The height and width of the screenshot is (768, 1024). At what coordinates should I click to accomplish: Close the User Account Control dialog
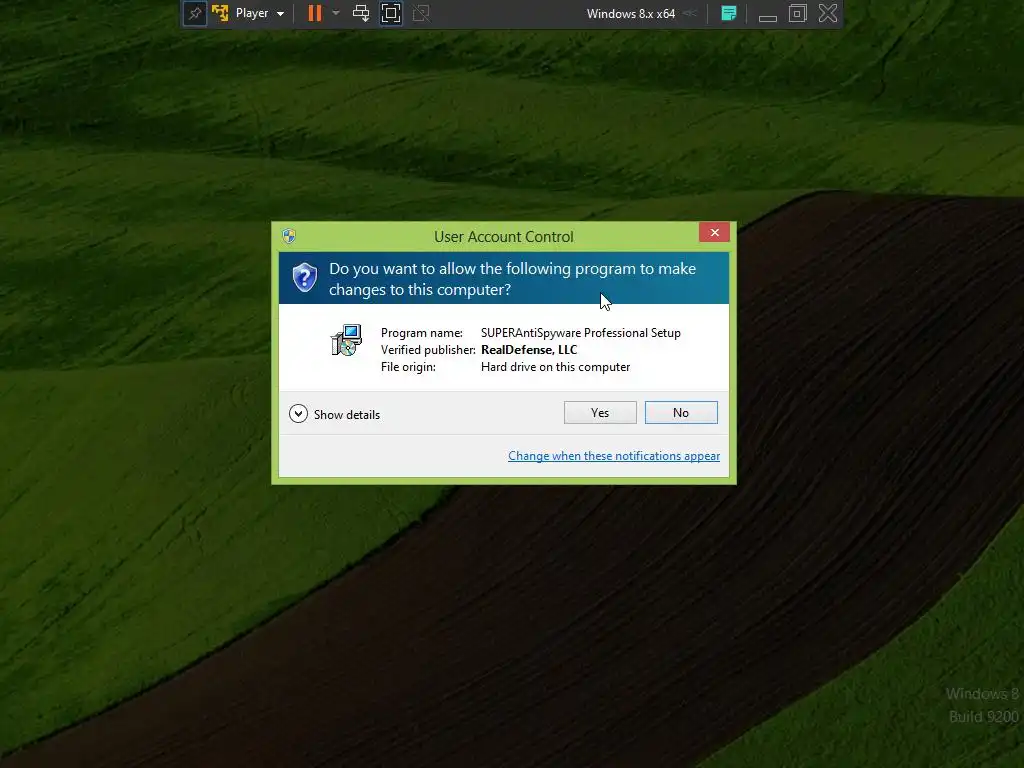tap(714, 232)
